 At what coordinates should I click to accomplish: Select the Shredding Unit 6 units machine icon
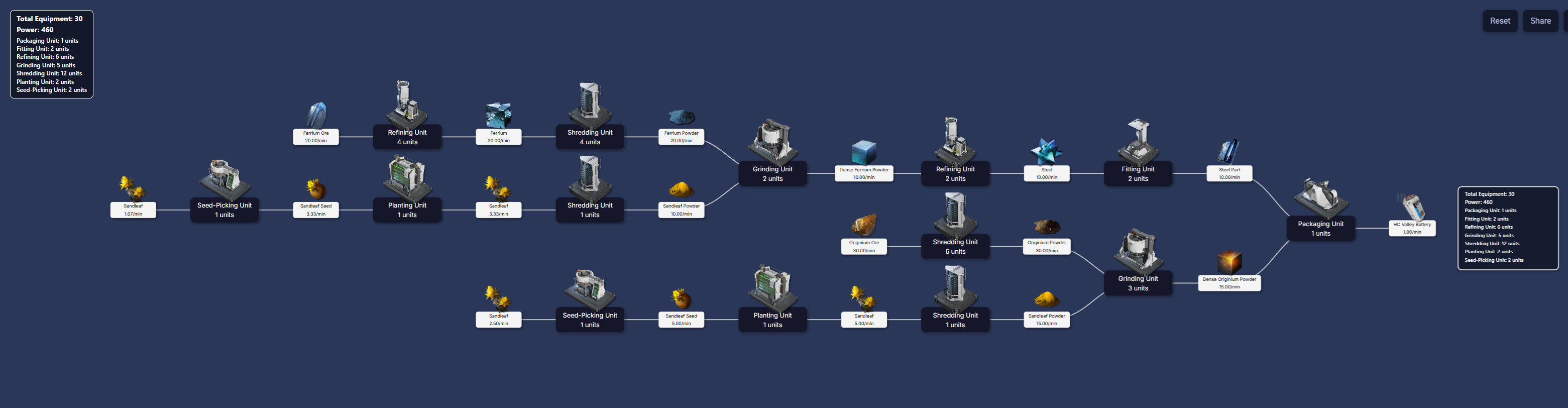[955, 215]
